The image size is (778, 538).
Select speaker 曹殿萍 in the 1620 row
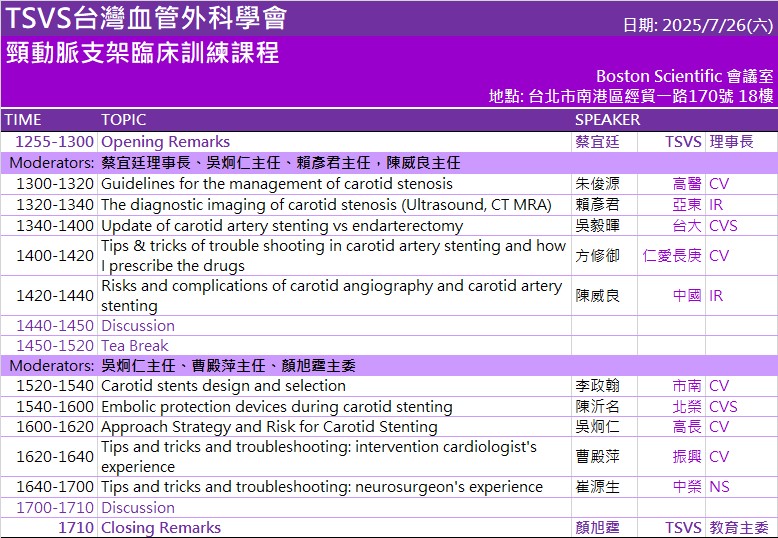coord(597,457)
